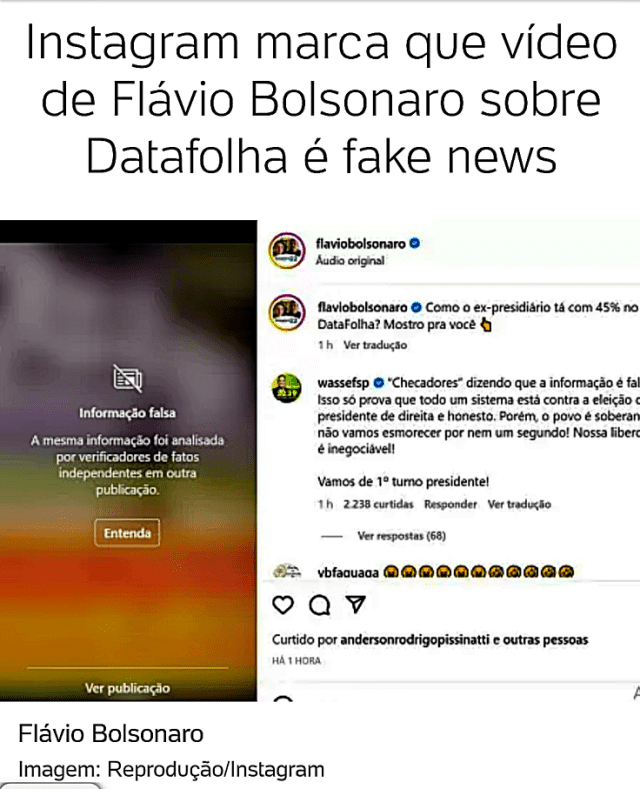Expand Ver respostas (68) replies
The image size is (640, 789).
tap(402, 536)
